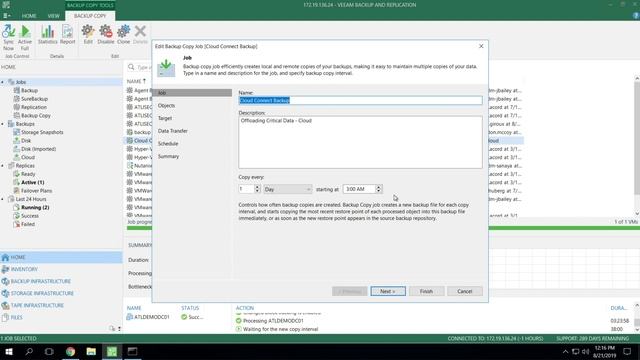The height and width of the screenshot is (360, 640).
Task: Disable the selected job via ribbon
Action: (106, 35)
